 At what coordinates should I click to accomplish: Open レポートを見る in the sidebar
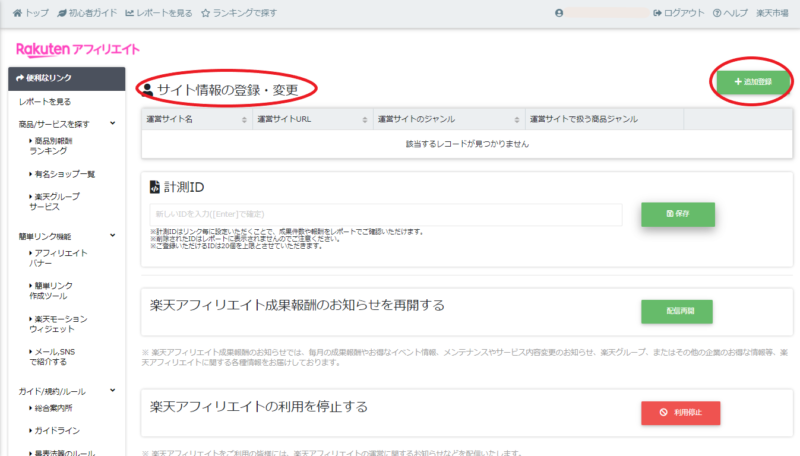(45, 102)
